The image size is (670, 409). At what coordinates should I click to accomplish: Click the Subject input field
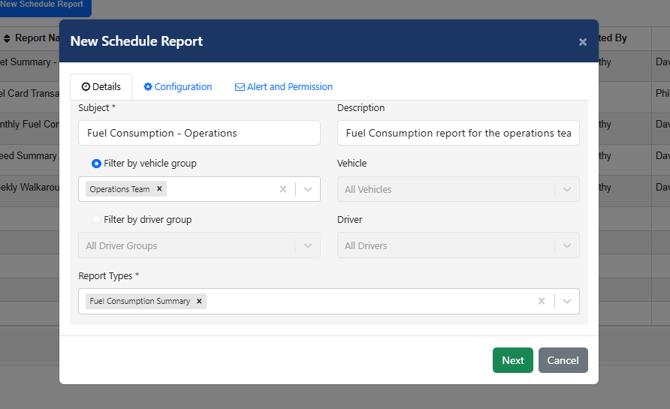click(199, 133)
